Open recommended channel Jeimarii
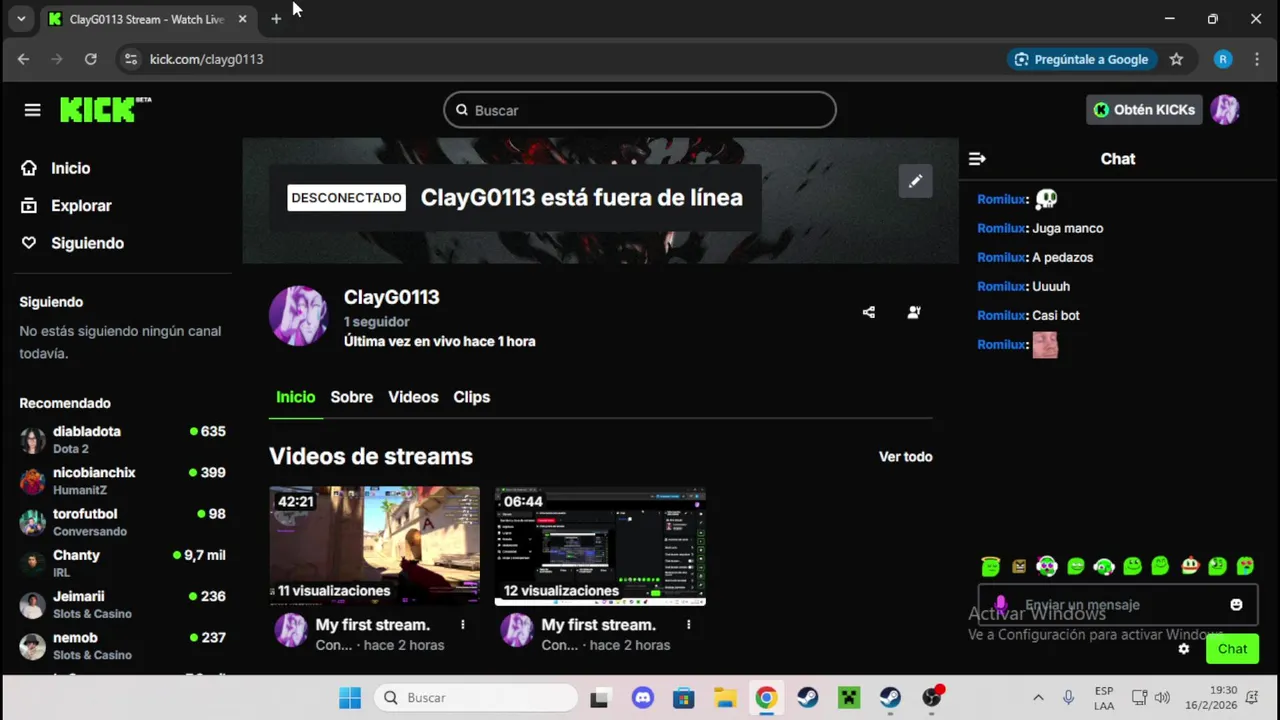The width and height of the screenshot is (1280, 720). [122, 604]
